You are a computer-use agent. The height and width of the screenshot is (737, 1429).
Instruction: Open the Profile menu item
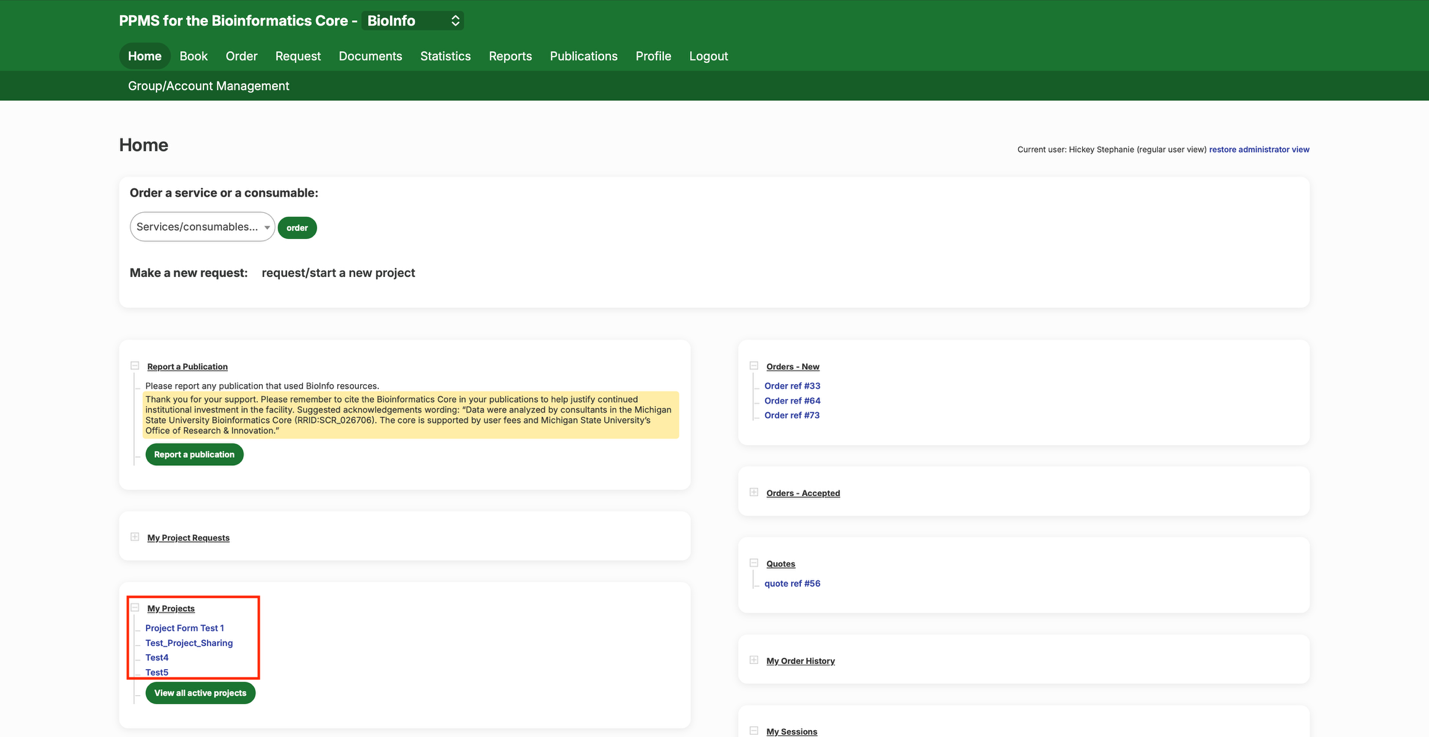point(653,56)
